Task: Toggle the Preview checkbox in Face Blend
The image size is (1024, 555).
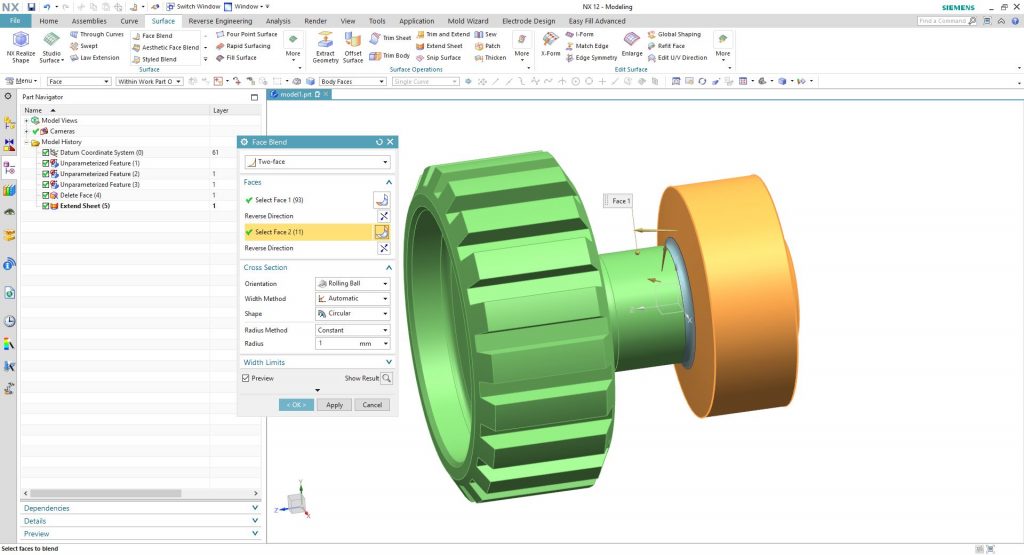Action: click(x=246, y=379)
